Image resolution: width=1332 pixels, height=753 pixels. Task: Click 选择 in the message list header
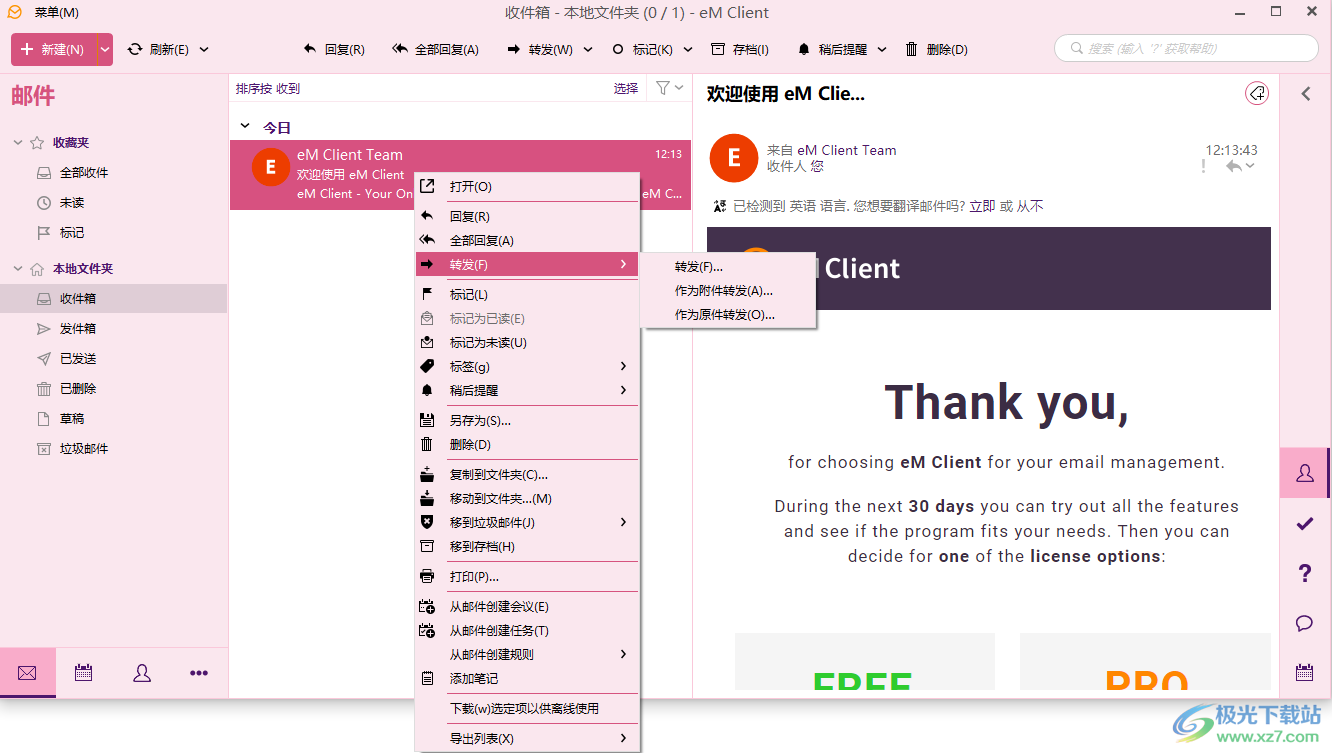[626, 88]
